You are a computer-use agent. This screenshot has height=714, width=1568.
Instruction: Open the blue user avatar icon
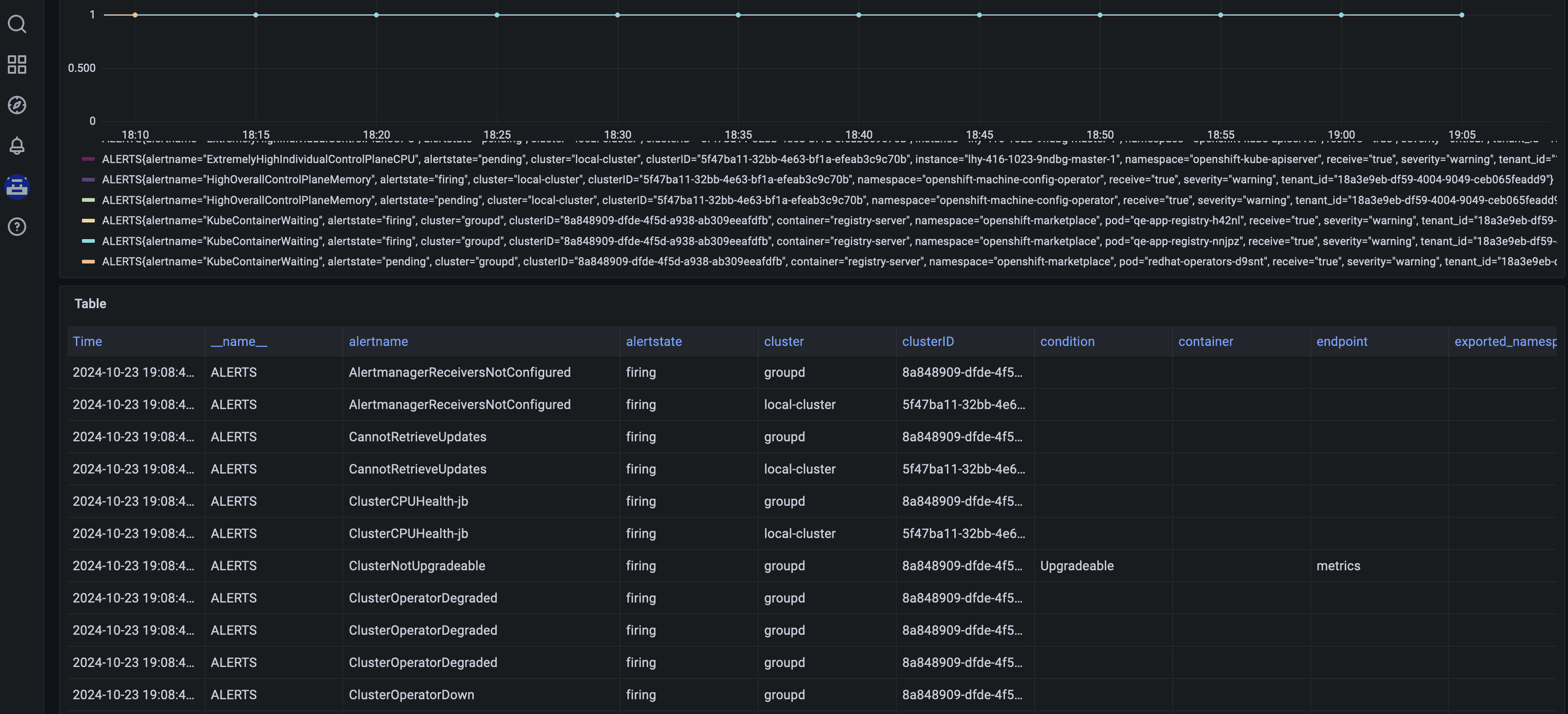click(17, 187)
